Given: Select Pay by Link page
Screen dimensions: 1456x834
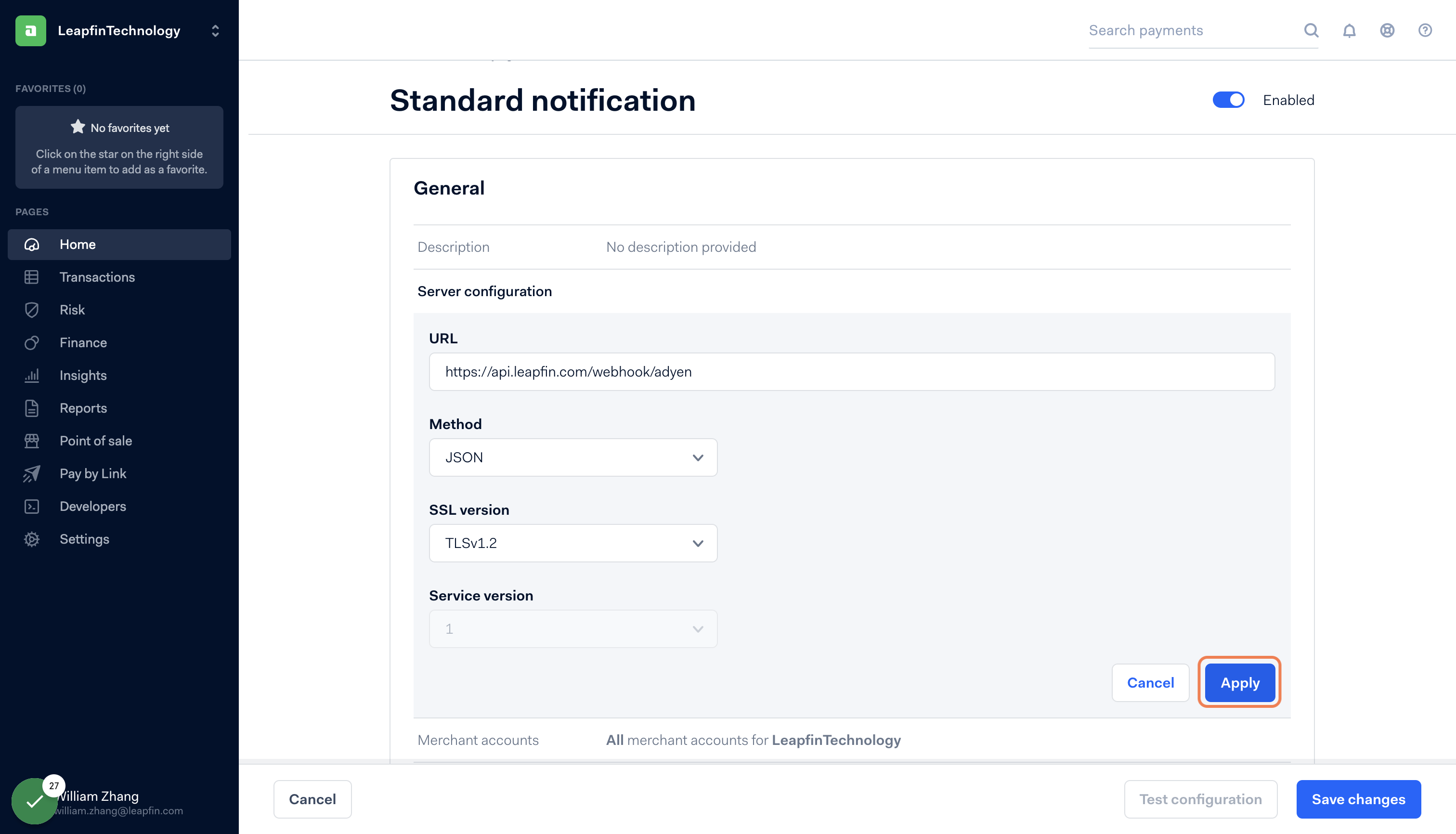Looking at the screenshot, I should (93, 474).
